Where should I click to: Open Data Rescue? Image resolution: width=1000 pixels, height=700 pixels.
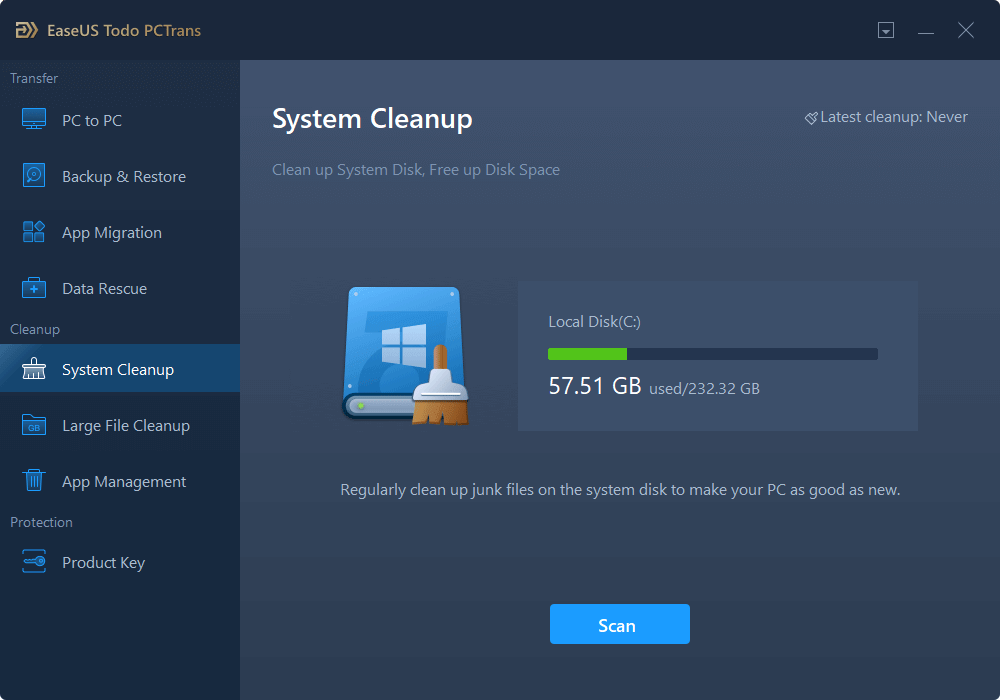(x=120, y=288)
